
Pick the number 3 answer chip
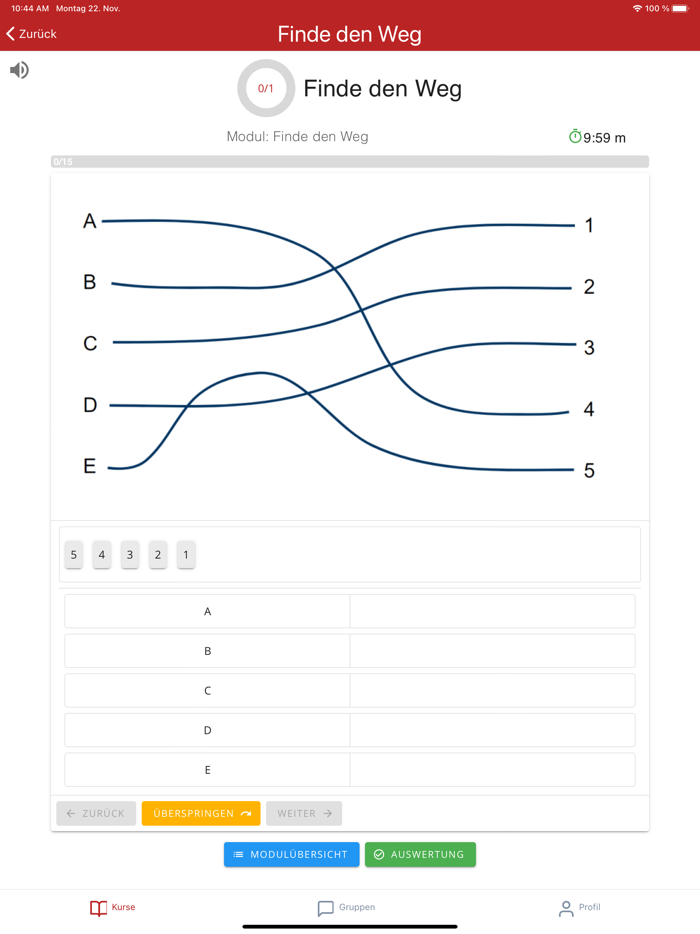pyautogui.click(x=130, y=555)
